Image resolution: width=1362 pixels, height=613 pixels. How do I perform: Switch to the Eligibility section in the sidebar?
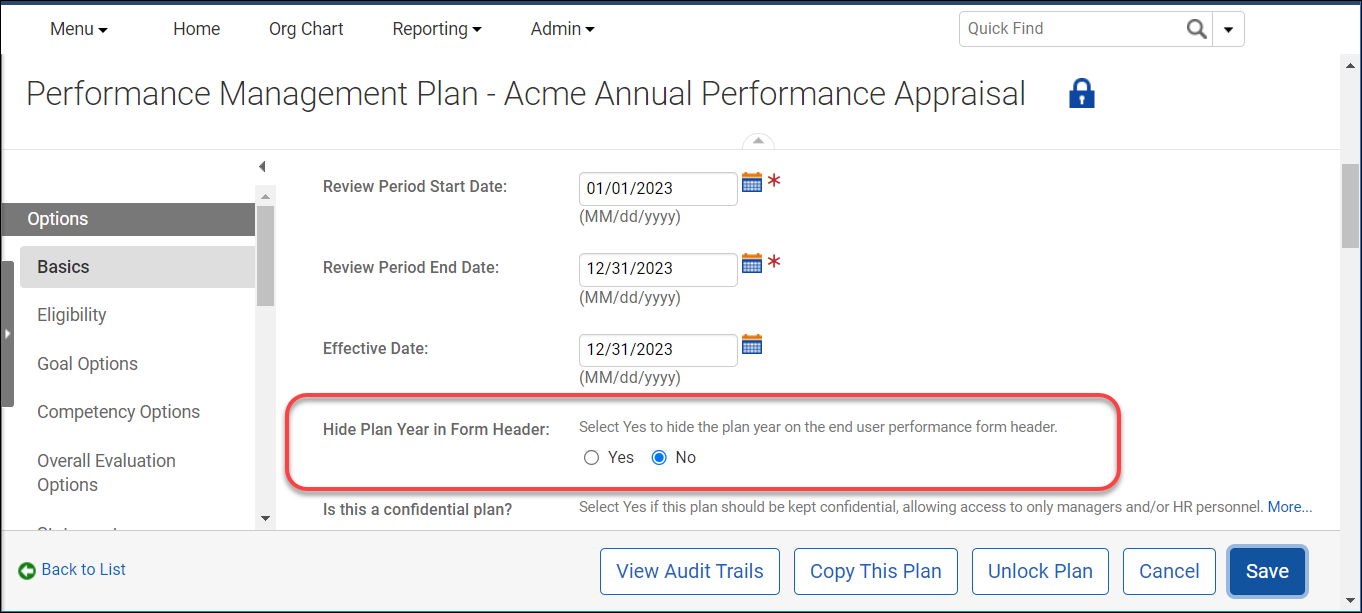pos(71,314)
